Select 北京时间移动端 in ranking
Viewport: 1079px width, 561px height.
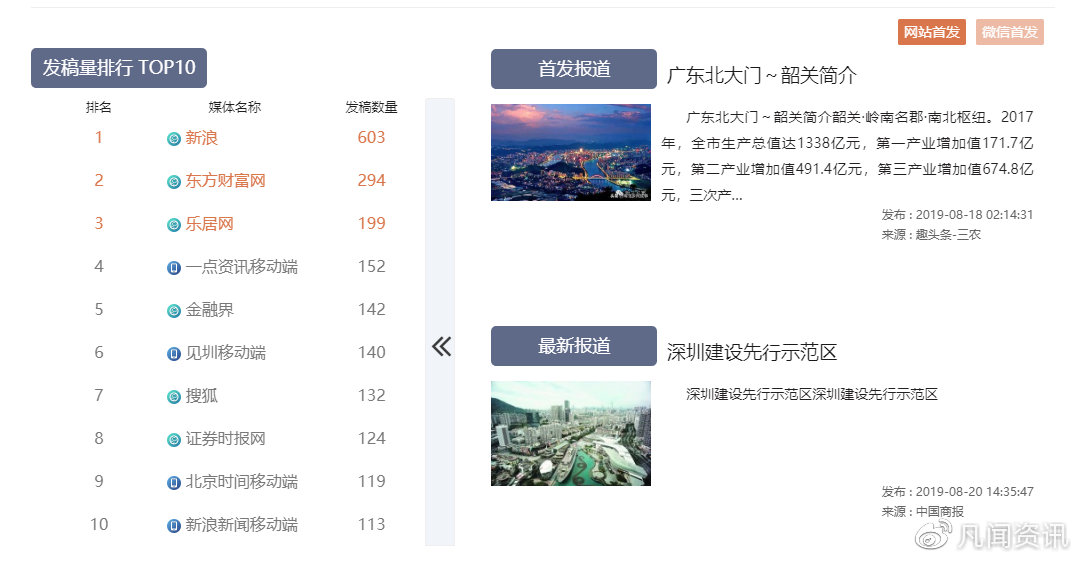242,482
